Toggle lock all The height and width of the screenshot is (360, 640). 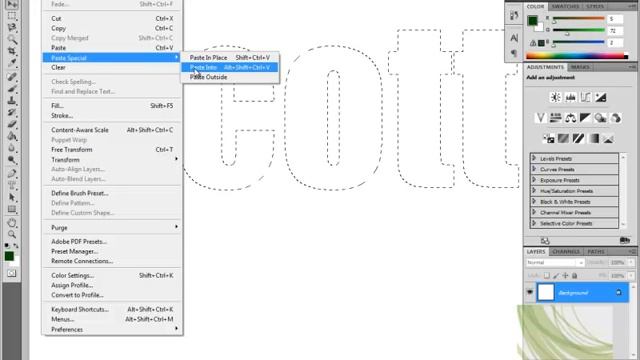(575, 276)
